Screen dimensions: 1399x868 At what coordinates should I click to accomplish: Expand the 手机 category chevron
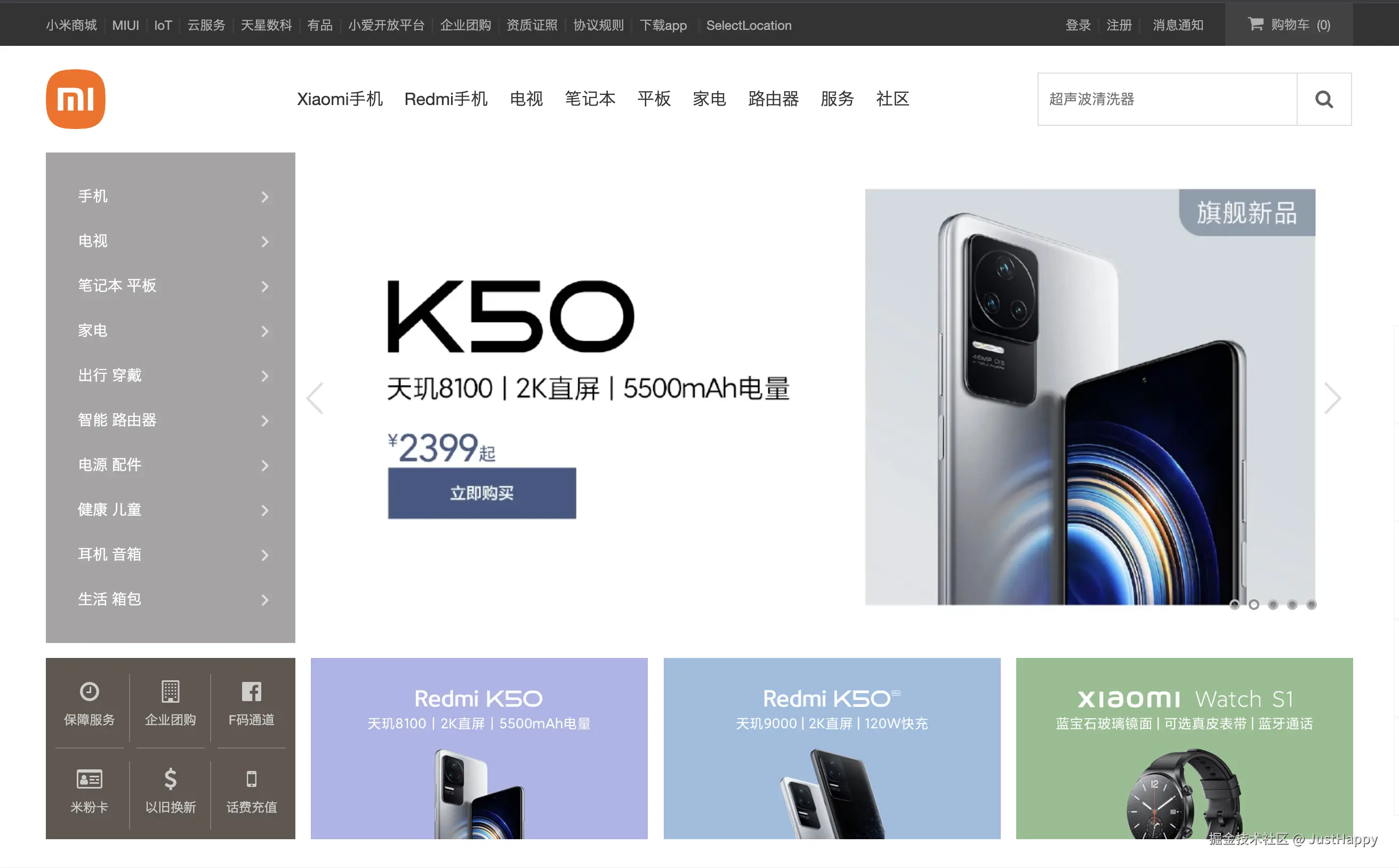264,197
